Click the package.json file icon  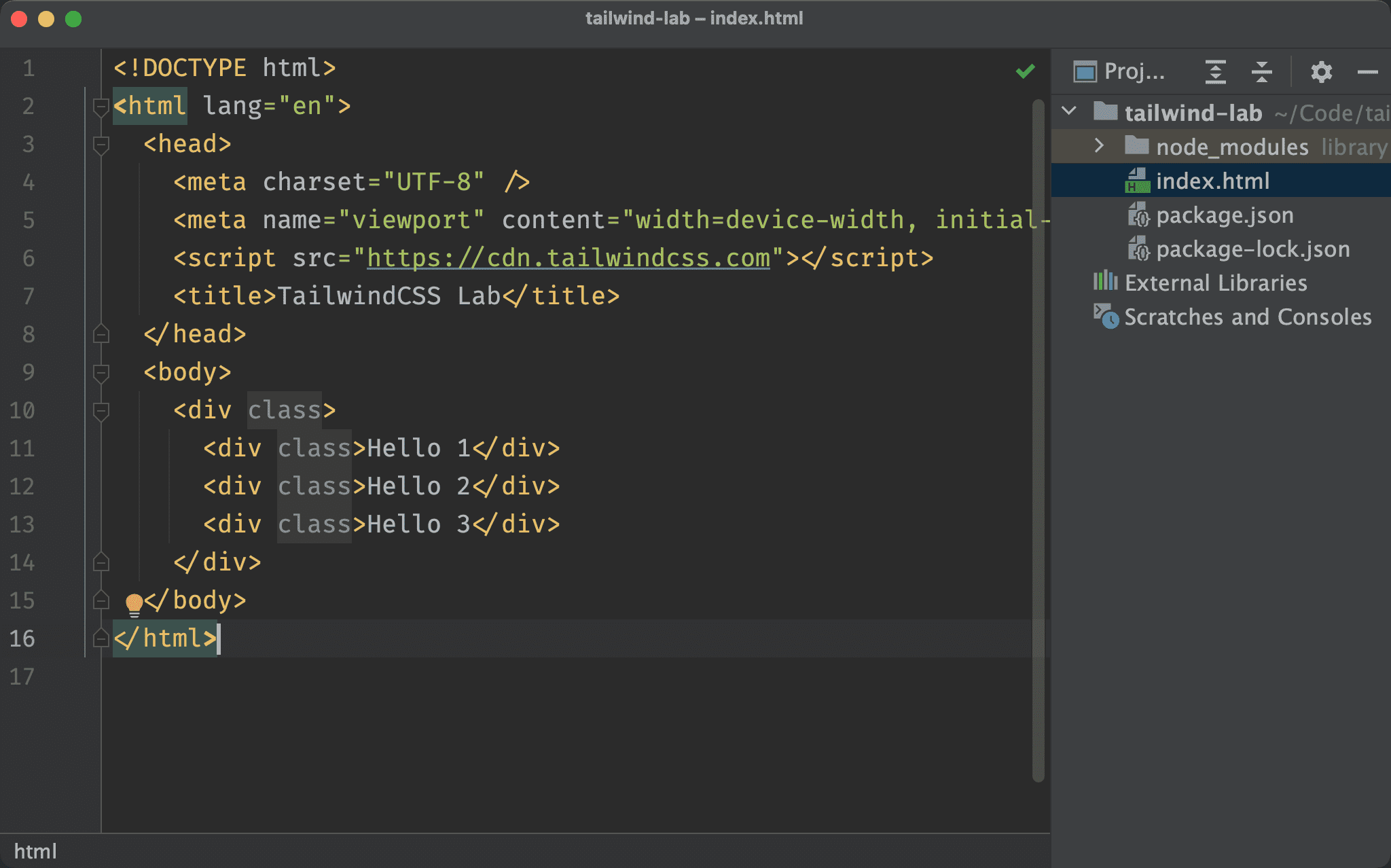point(1138,215)
